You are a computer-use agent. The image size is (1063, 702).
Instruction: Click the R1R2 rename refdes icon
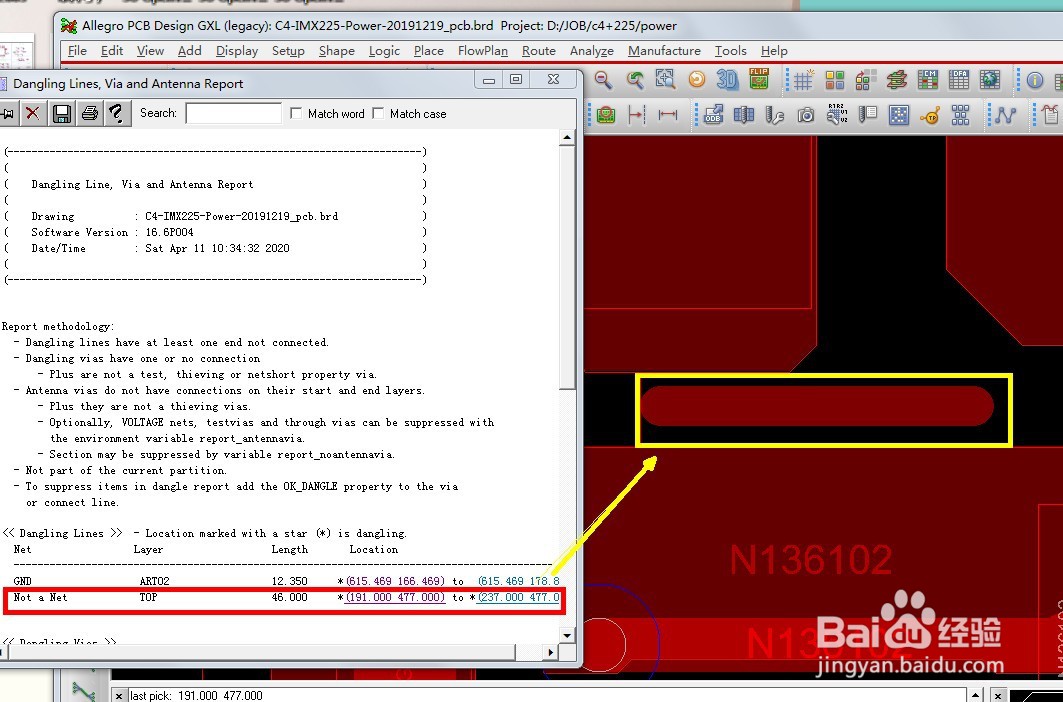pos(837,114)
